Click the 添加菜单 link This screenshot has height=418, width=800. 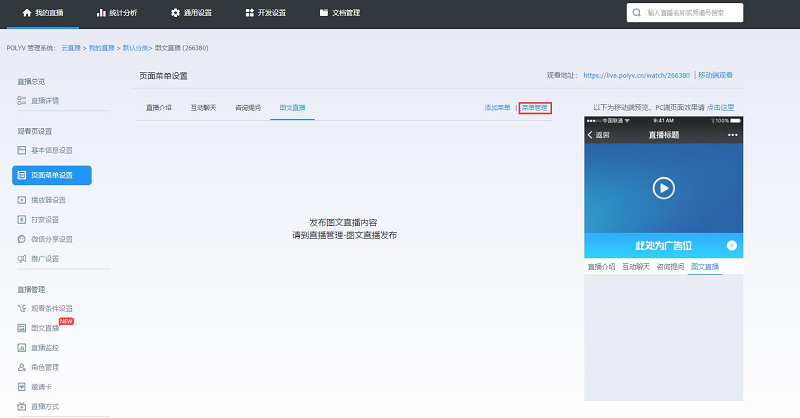(x=497, y=107)
